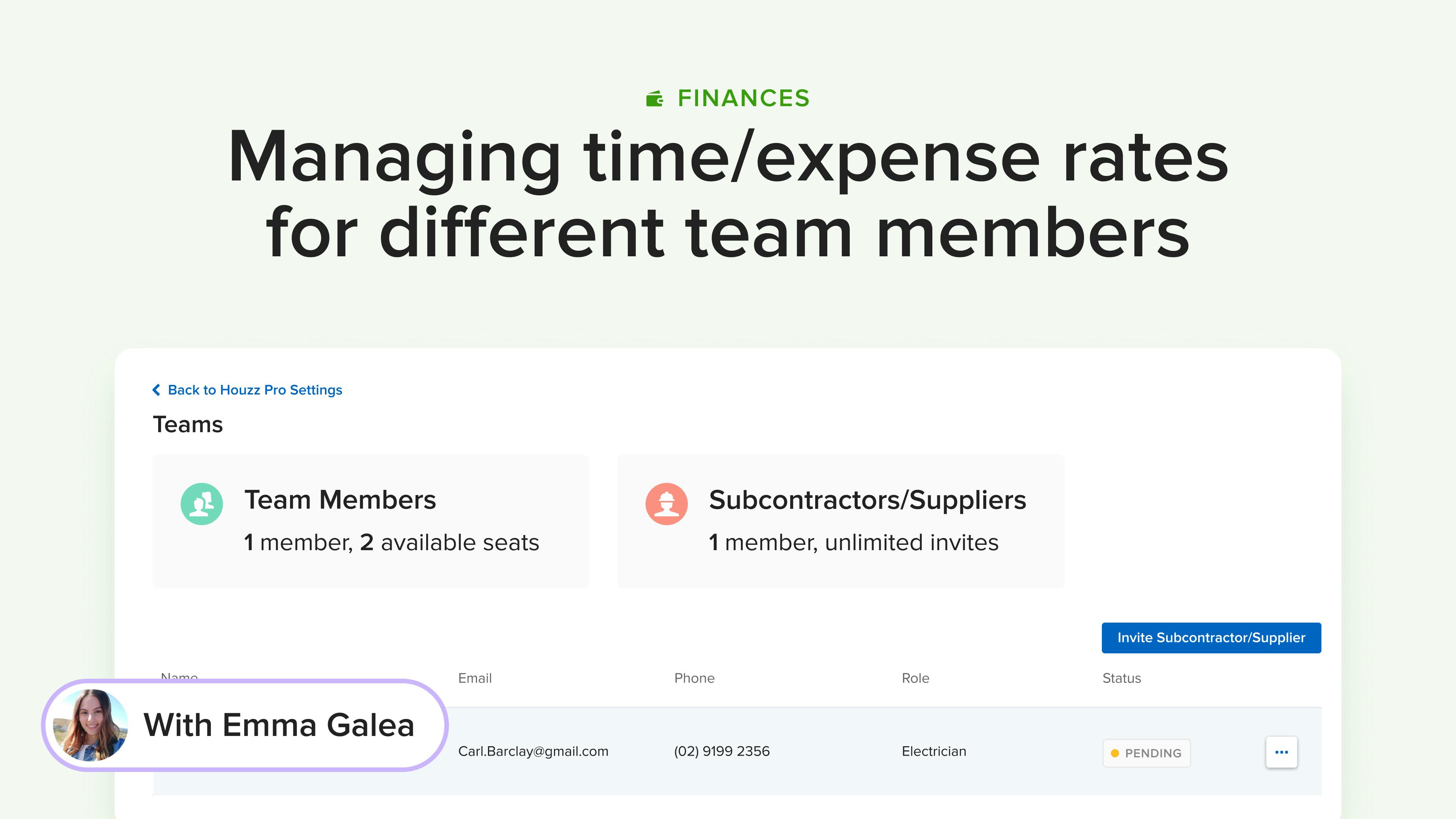Click Emma Galea's profile photo

click(91, 725)
